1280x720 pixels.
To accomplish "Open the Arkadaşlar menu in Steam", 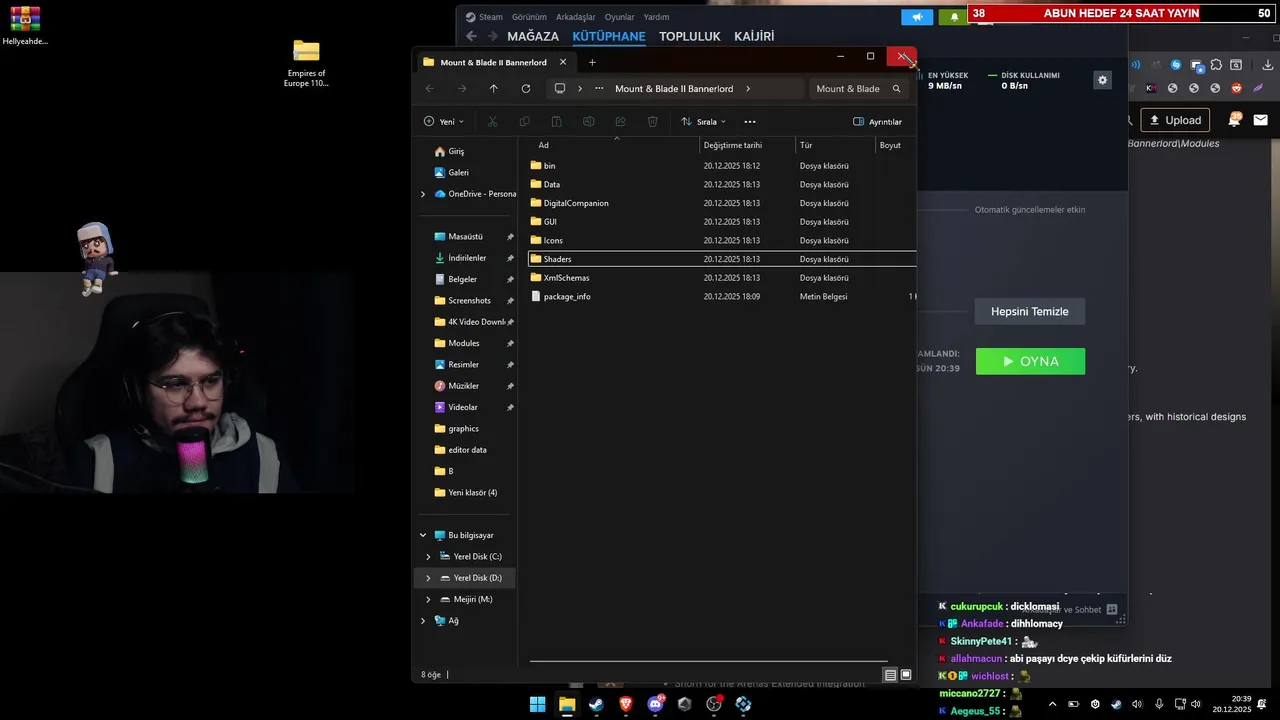I will click(575, 17).
